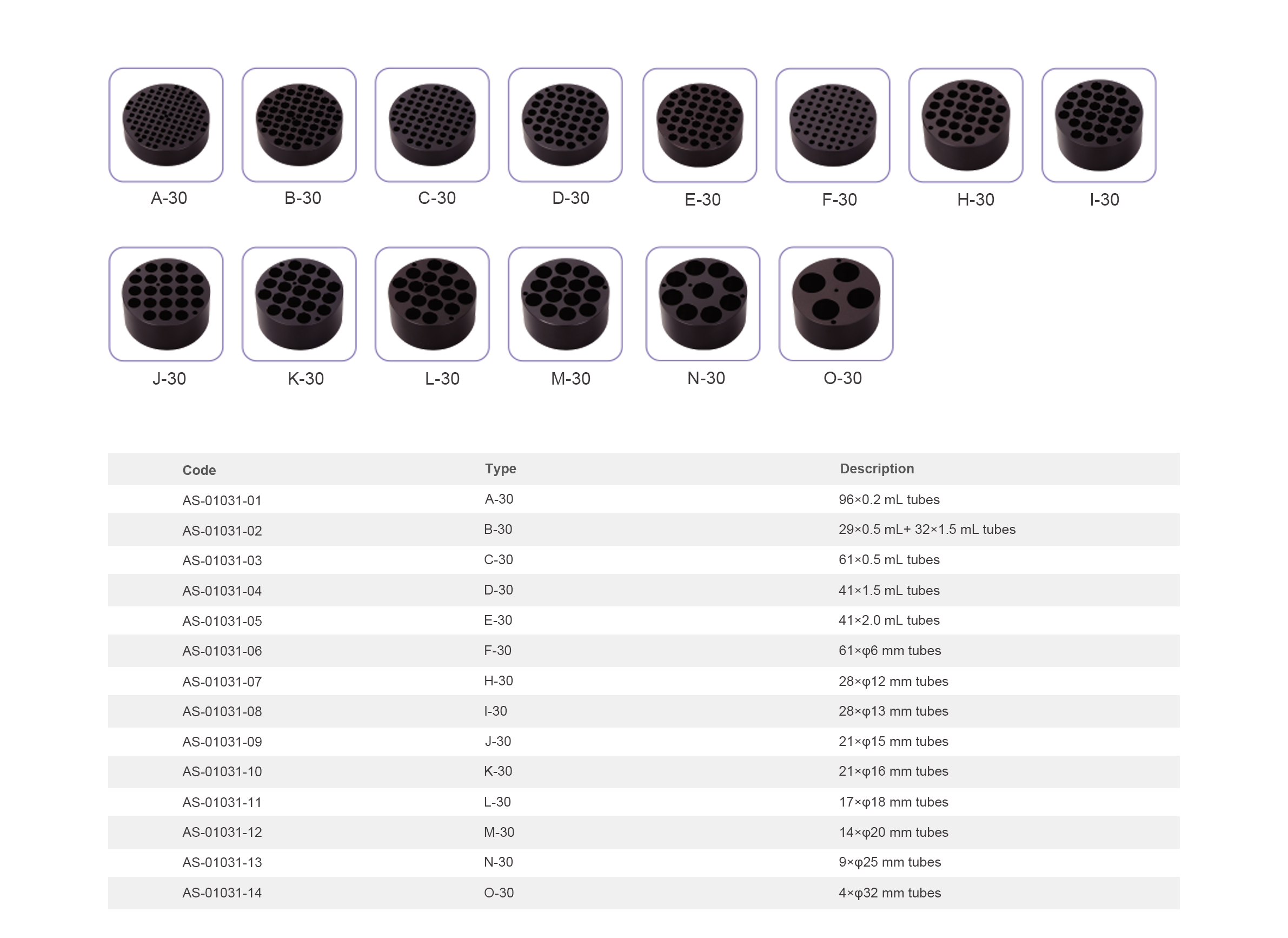Click the '4×φ32 mm tubes' description cell
The width and height of the screenshot is (1288, 938).
890,893
